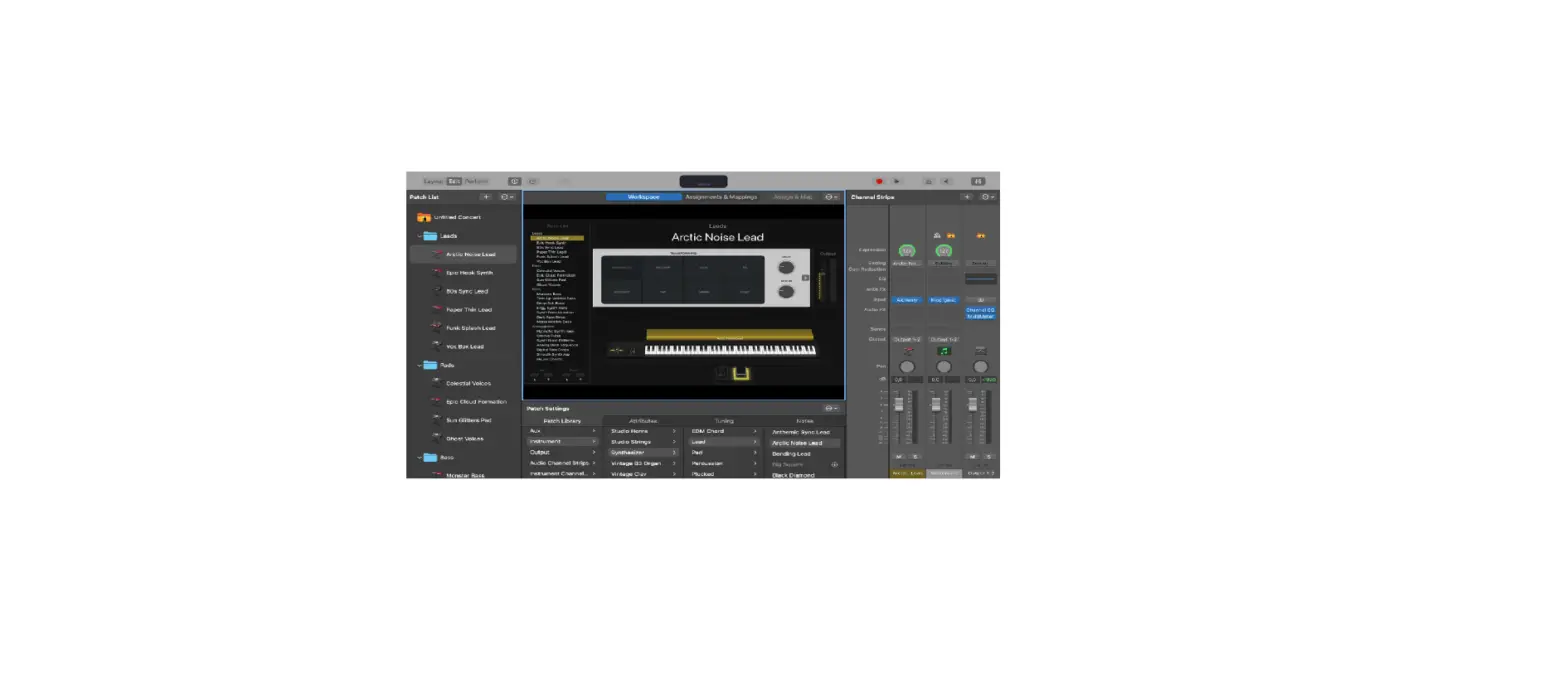Select the Sun Glitters Pad patch icon
The width and height of the screenshot is (1568, 674).
click(x=437, y=420)
